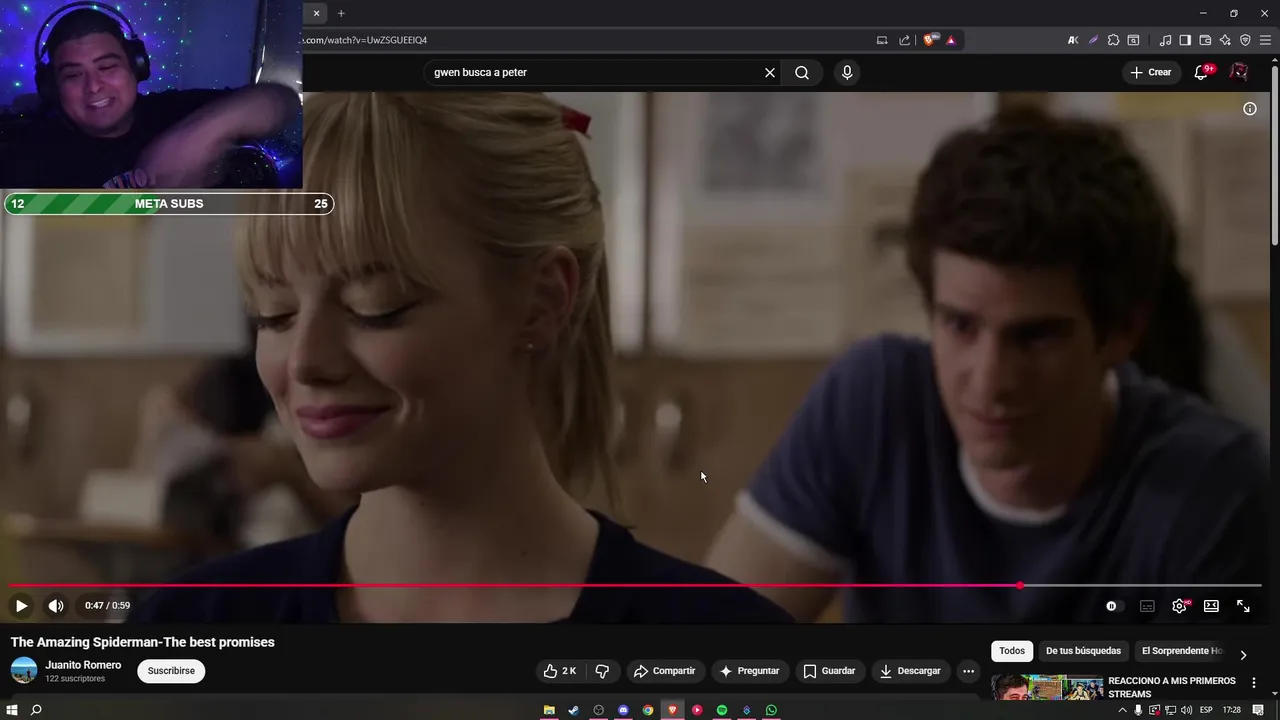
Task: Switch to theater mode view
Action: (x=1211, y=606)
